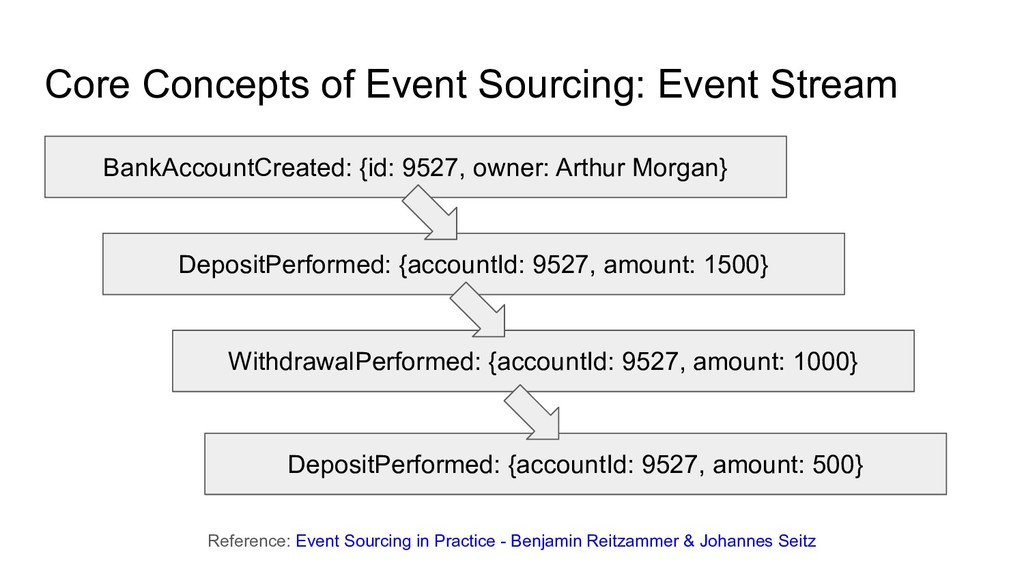Select the DepositPerformed box with amount 500
This screenshot has width=1024, height=576.
pyautogui.click(x=575, y=464)
